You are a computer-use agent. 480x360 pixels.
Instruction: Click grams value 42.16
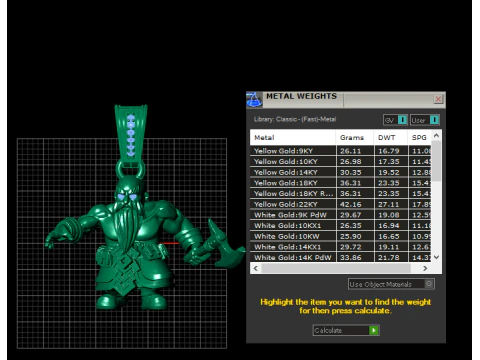click(350, 204)
